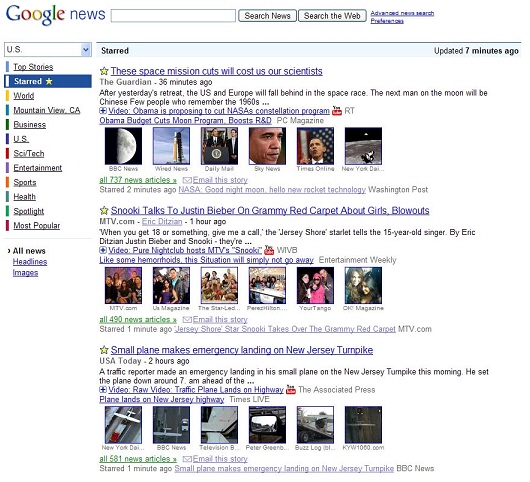
Task: Click New York Daily lunar surface thumbnail
Action: coord(363,146)
